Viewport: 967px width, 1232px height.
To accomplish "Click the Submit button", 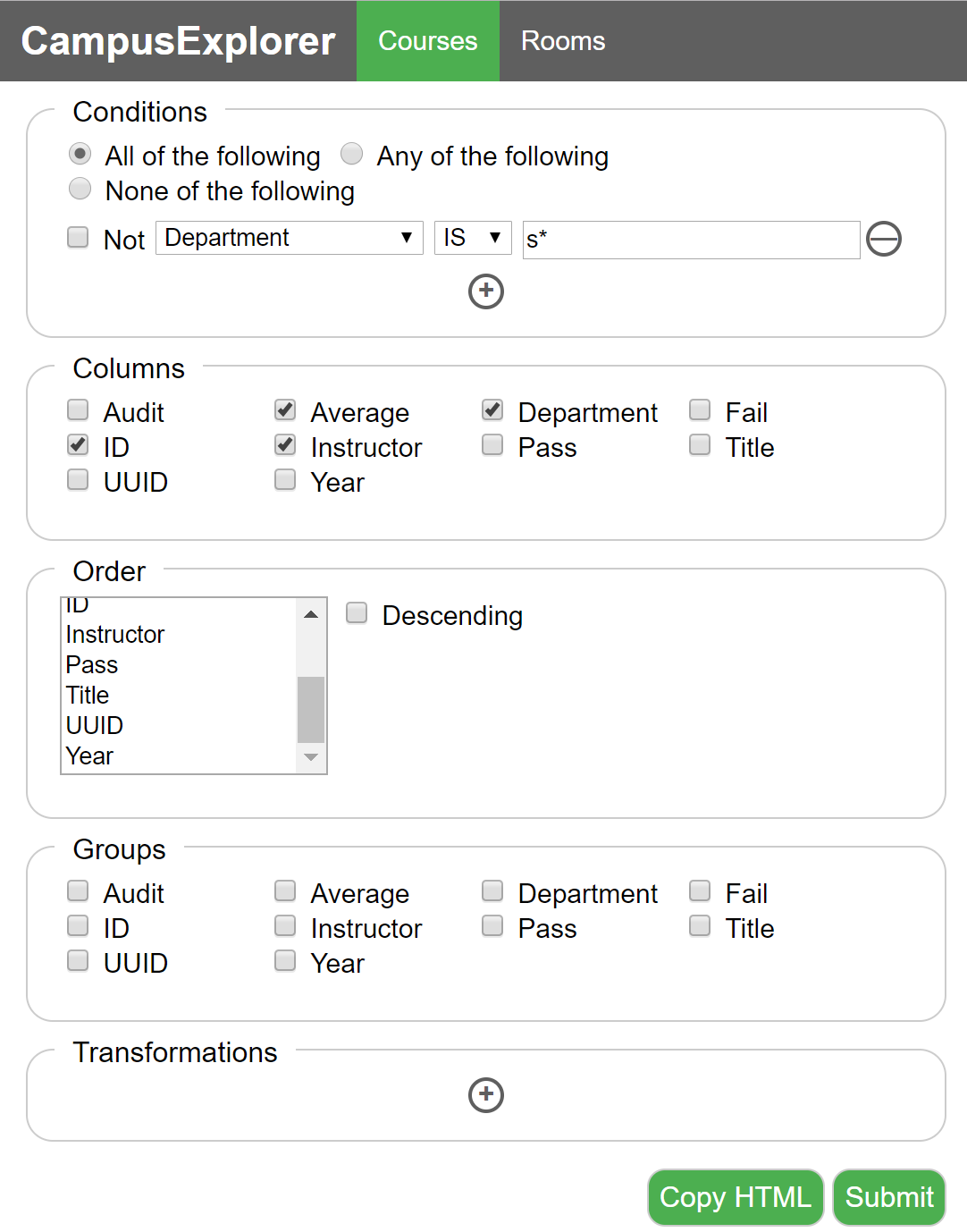I will point(889,1197).
